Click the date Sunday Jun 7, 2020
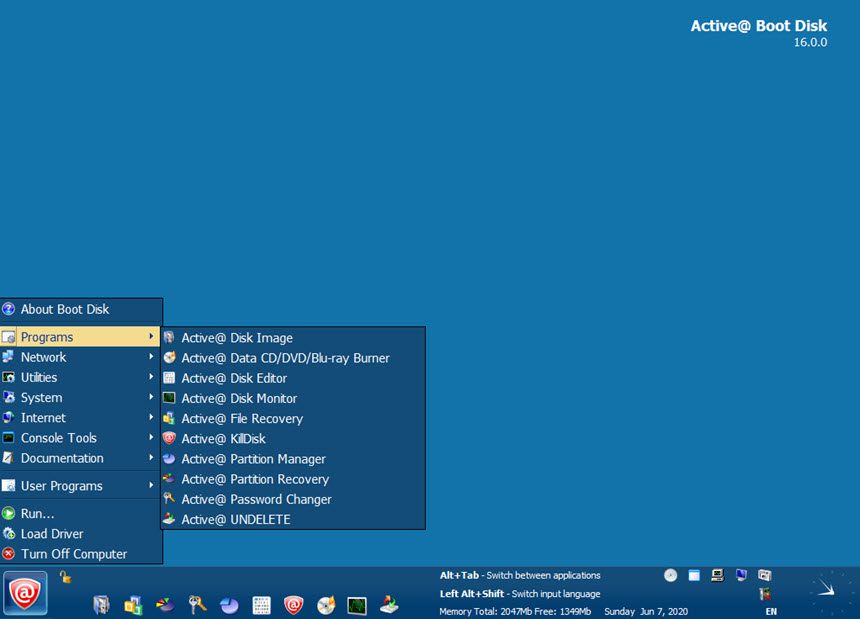 pyautogui.click(x=646, y=611)
